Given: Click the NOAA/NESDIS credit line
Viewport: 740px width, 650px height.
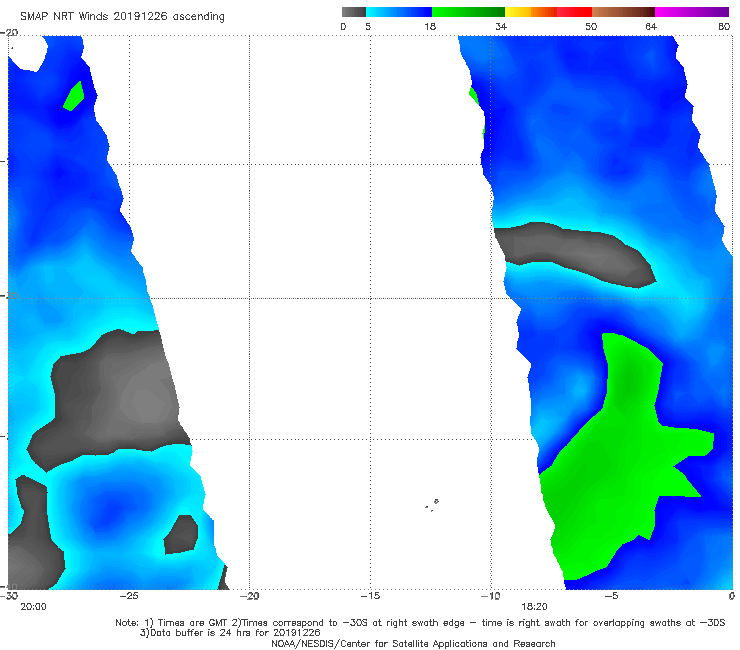Looking at the screenshot, I should pyautogui.click(x=413, y=643).
